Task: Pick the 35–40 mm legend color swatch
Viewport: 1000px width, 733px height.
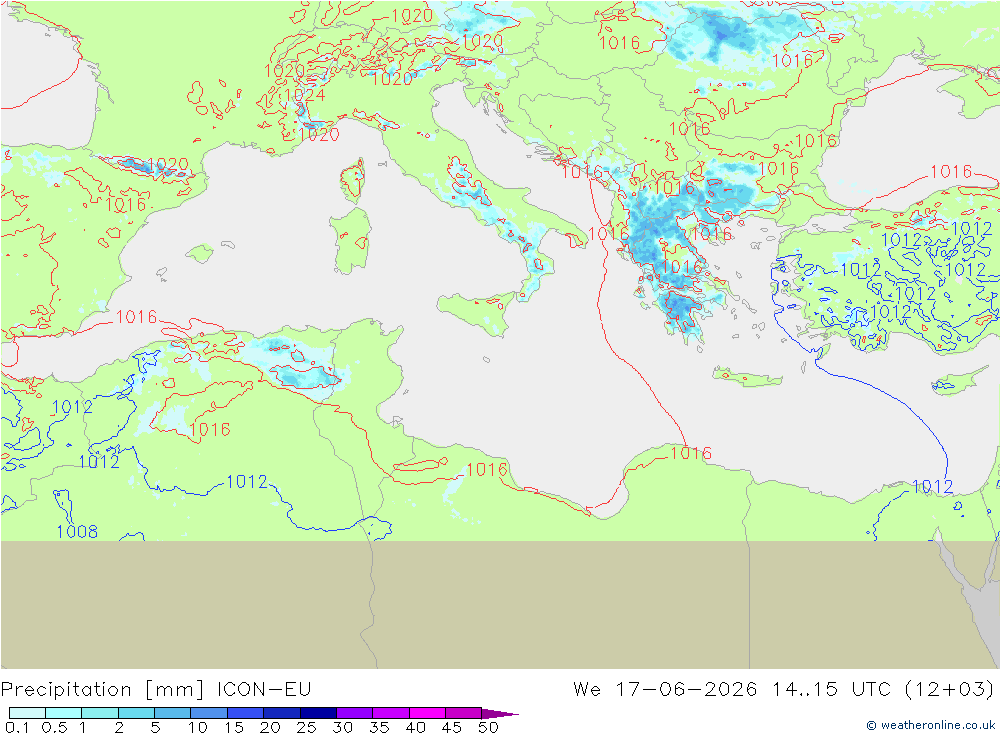Action: 391,713
